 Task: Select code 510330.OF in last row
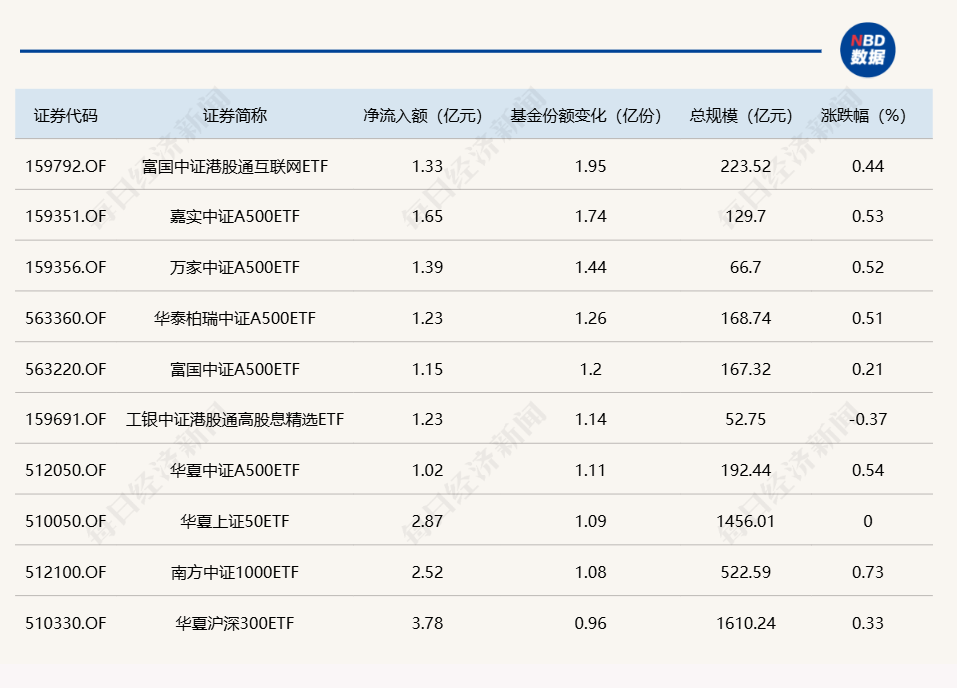(65, 623)
